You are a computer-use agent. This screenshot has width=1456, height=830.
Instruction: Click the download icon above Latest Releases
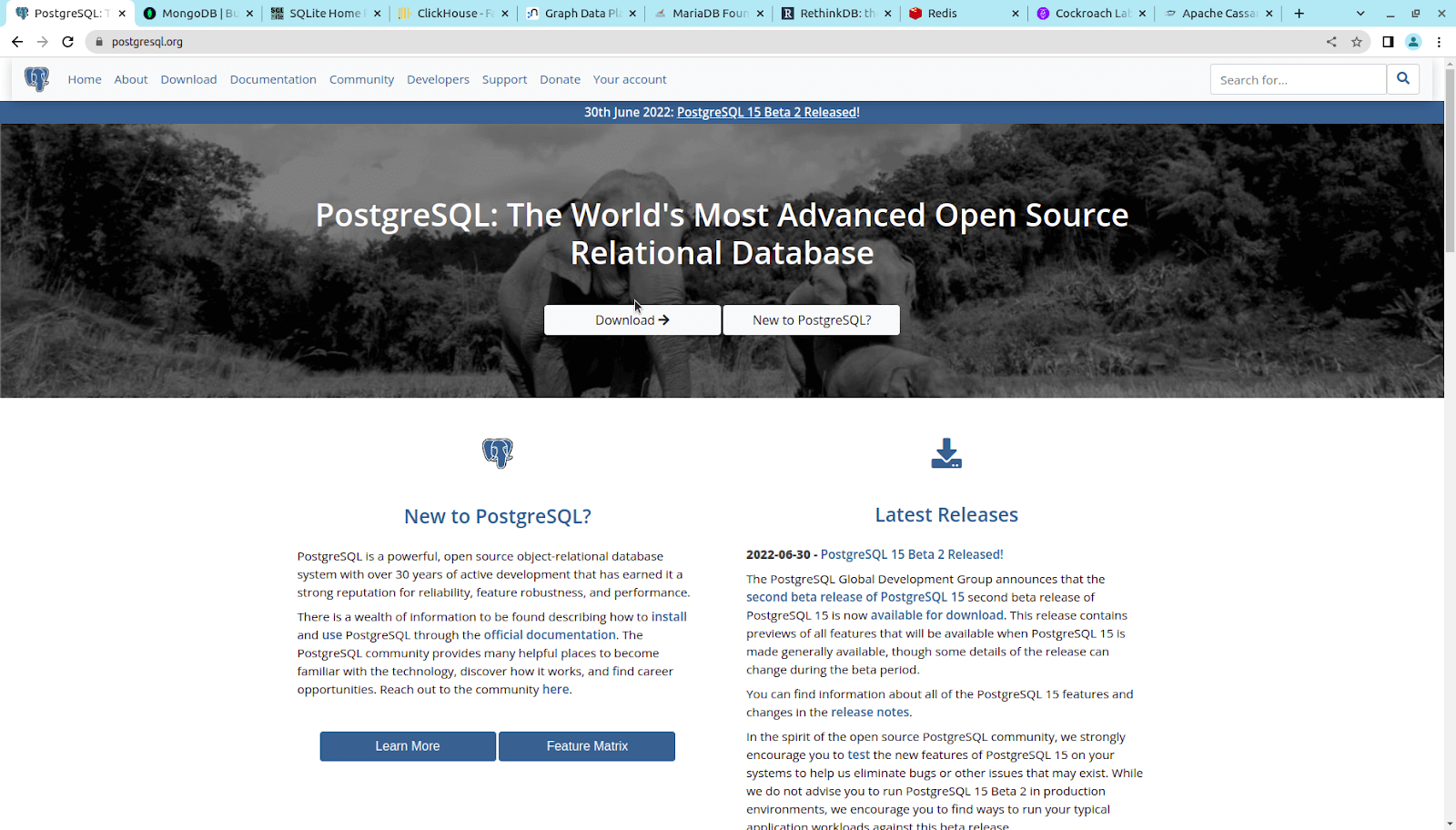coord(946,453)
